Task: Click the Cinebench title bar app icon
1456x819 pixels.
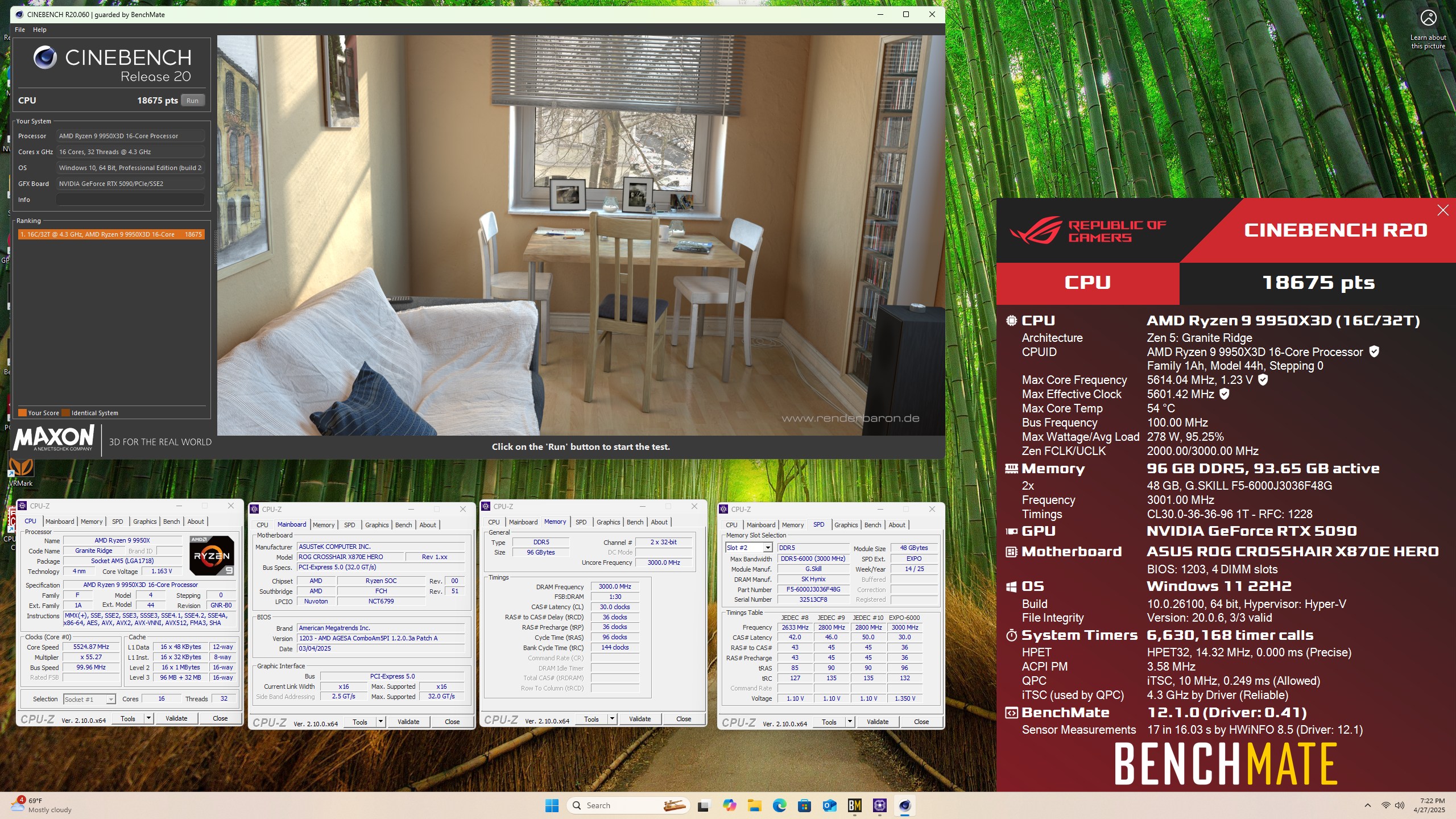Action: pos(19,14)
